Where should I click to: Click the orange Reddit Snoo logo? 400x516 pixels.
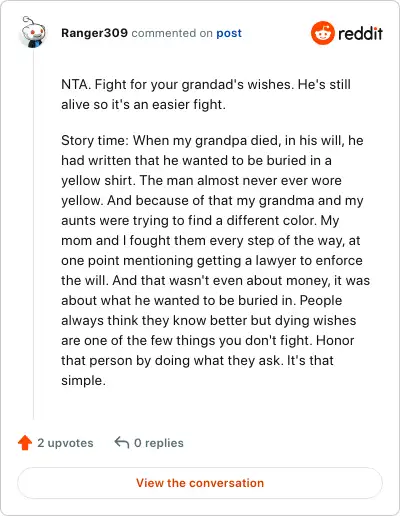pos(323,33)
